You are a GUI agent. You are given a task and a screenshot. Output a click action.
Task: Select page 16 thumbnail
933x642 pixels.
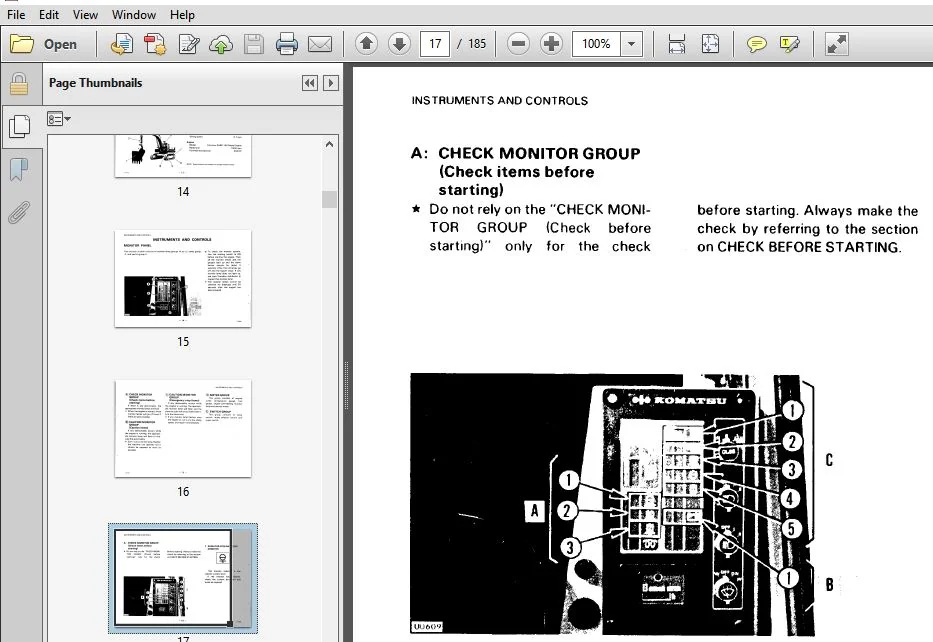pos(183,428)
